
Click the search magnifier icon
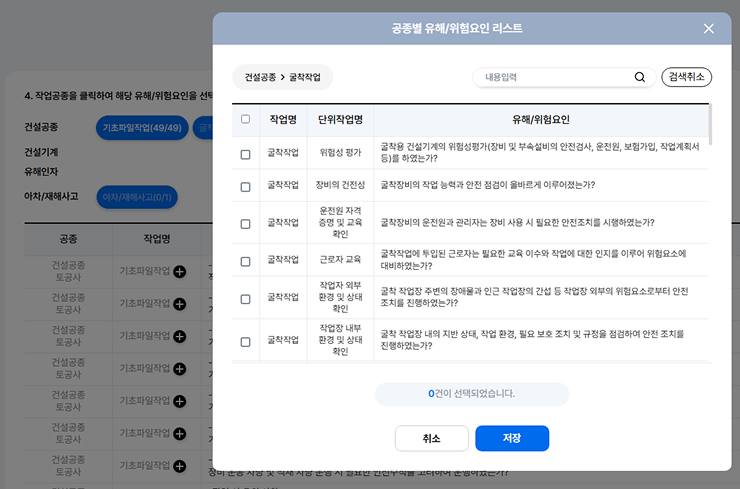click(640, 77)
